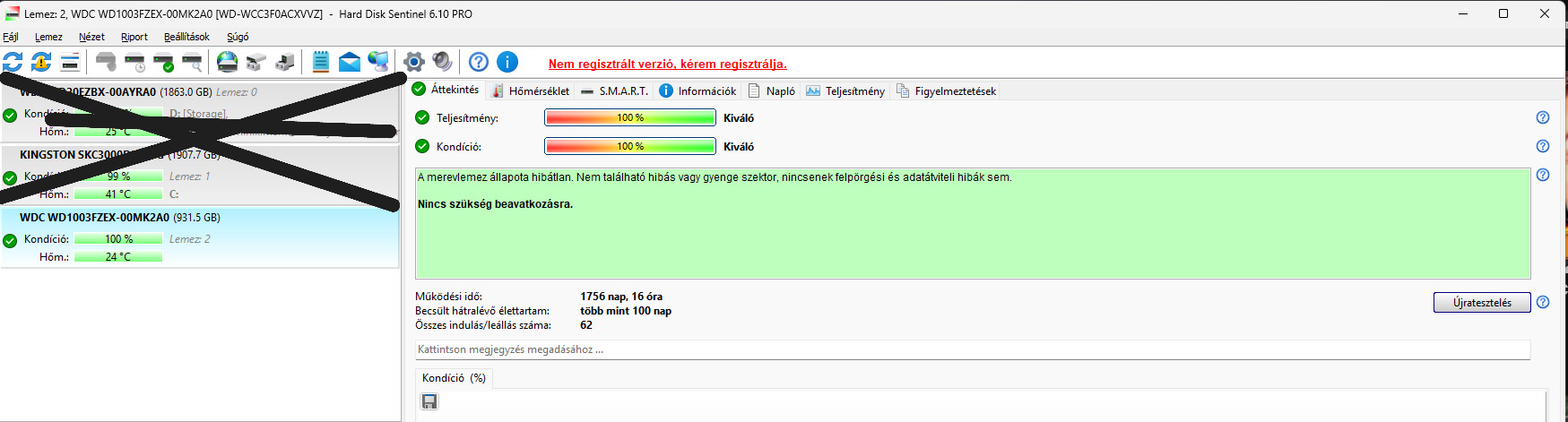Screen dimensions: 1568x422
Task: Click the globe over disk toolbar icon
Action: coord(228,62)
